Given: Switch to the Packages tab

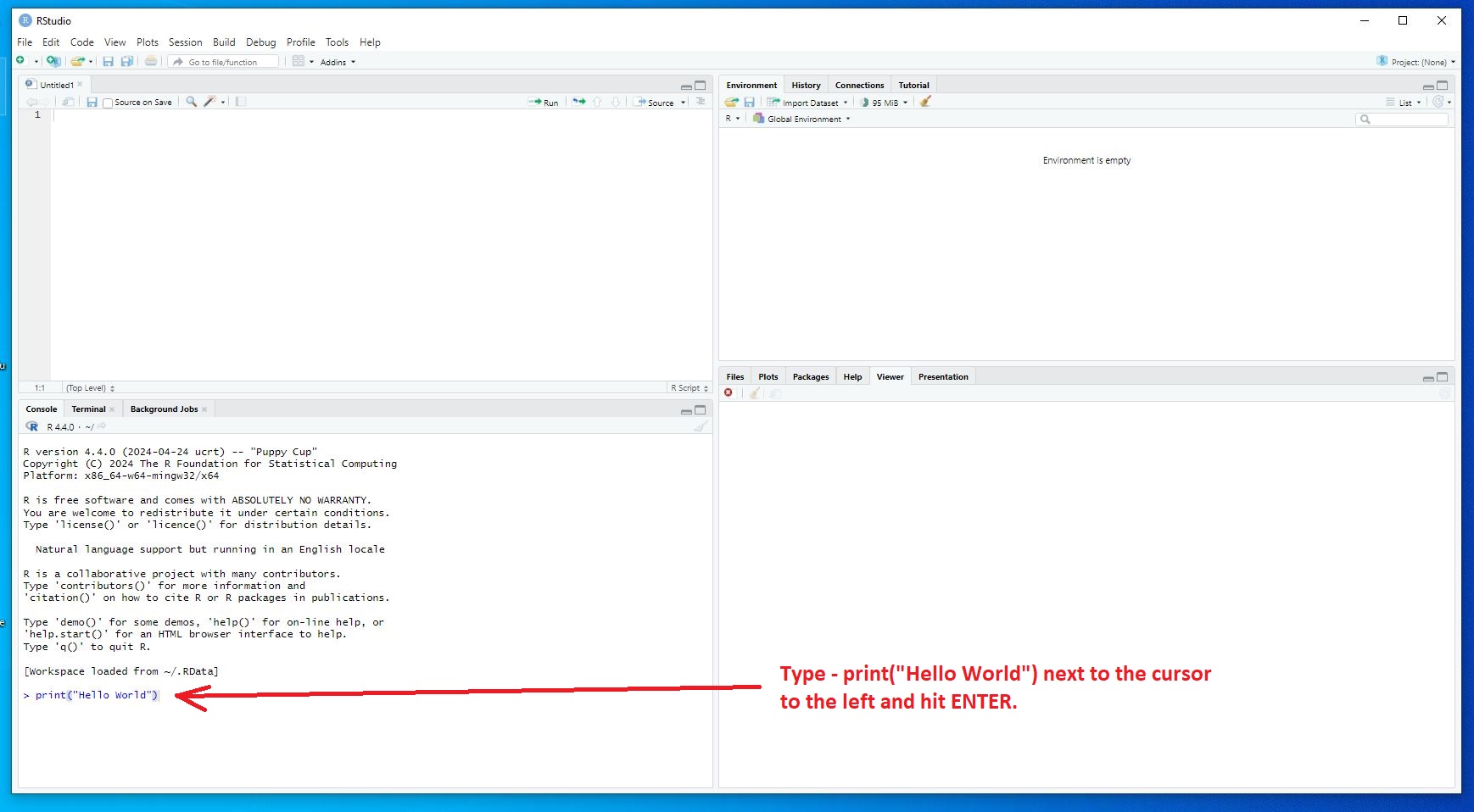Looking at the screenshot, I should tap(810, 377).
